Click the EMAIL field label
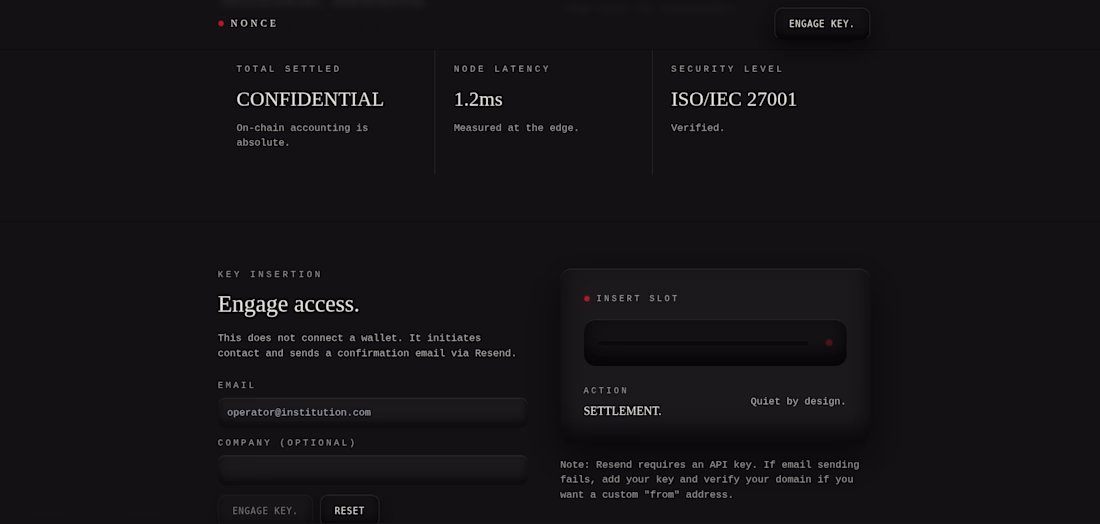The image size is (1100, 524). 236,385
